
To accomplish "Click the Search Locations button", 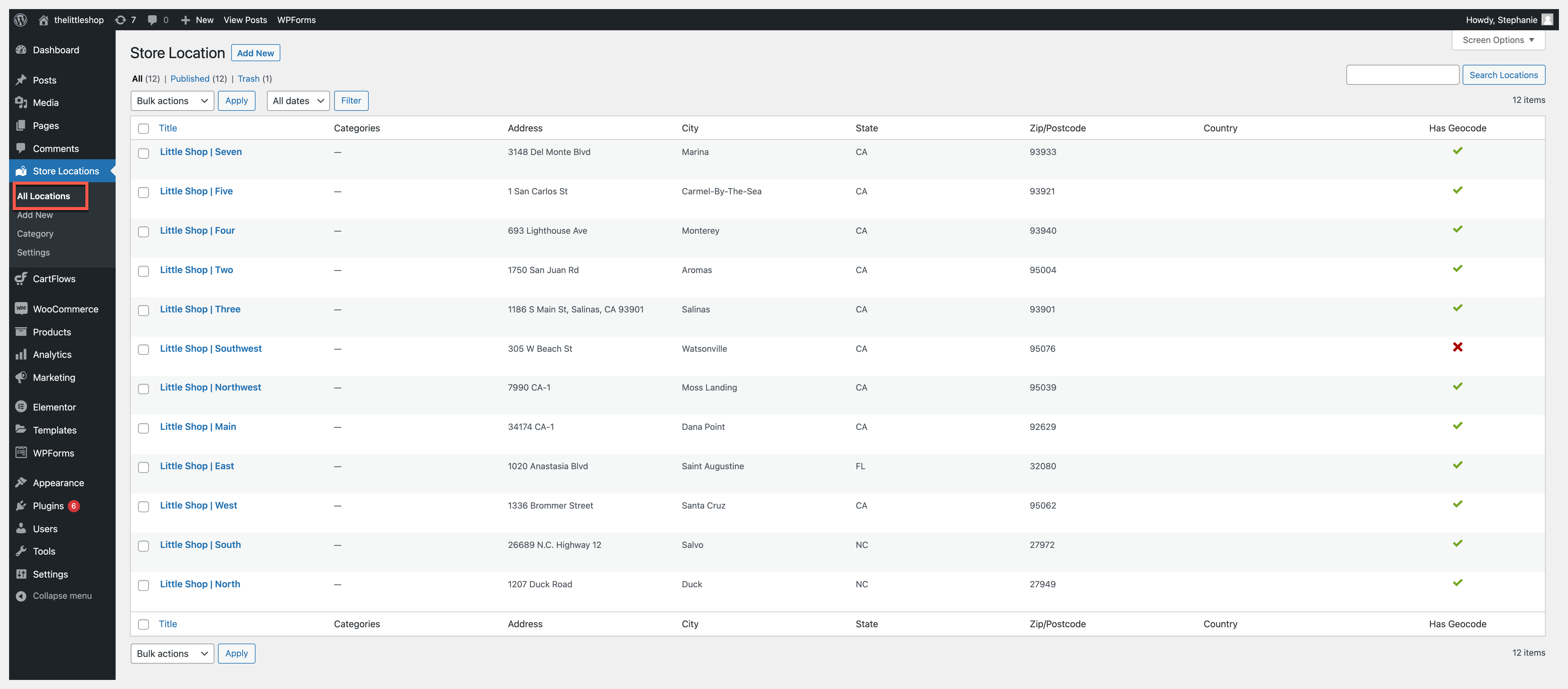I will (x=1503, y=75).
